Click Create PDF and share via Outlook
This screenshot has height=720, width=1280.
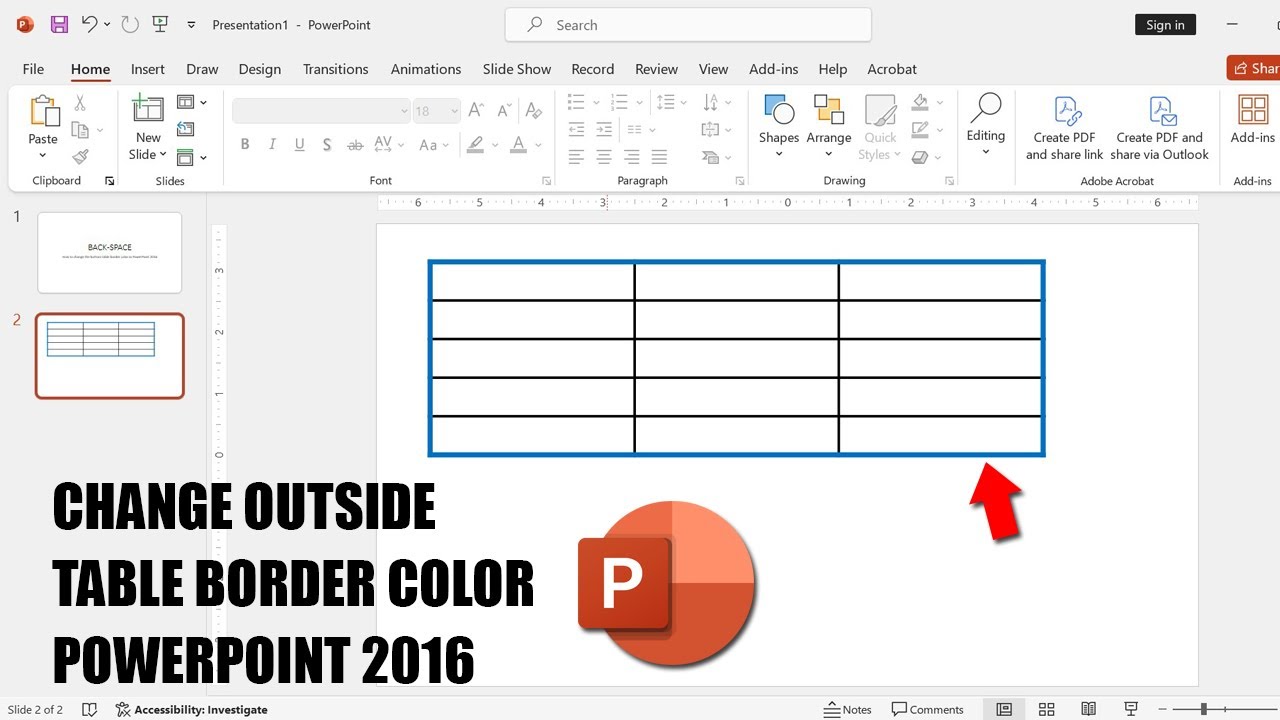pos(1159,127)
